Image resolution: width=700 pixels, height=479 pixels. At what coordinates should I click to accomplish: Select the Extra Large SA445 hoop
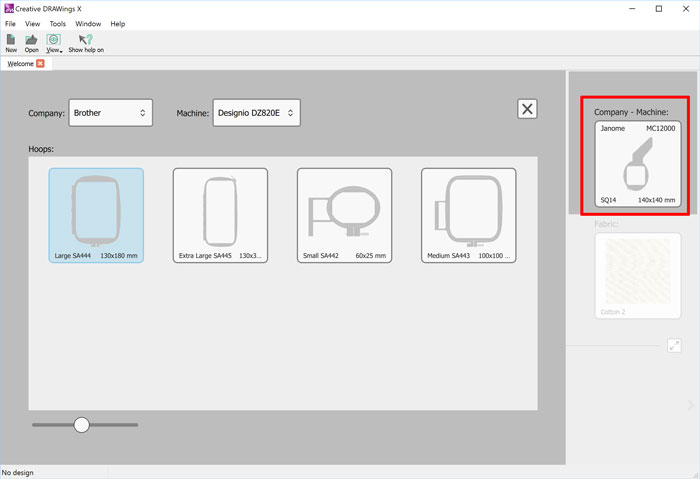[x=220, y=215]
